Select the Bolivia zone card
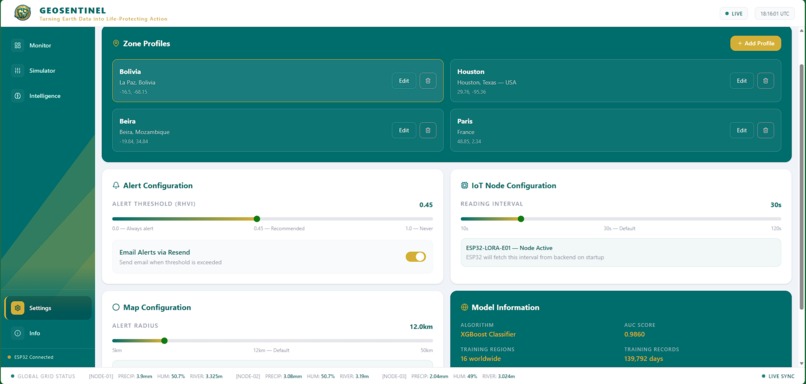 click(x=278, y=81)
